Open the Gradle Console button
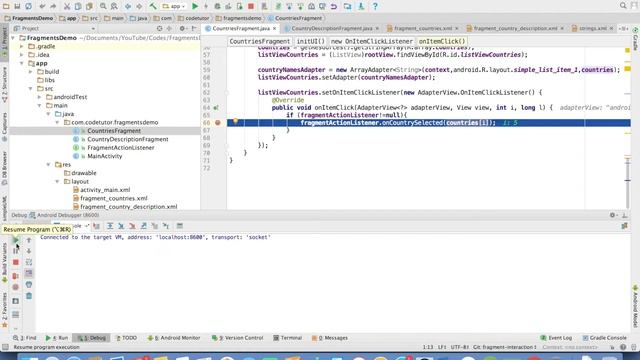 click(x=604, y=338)
